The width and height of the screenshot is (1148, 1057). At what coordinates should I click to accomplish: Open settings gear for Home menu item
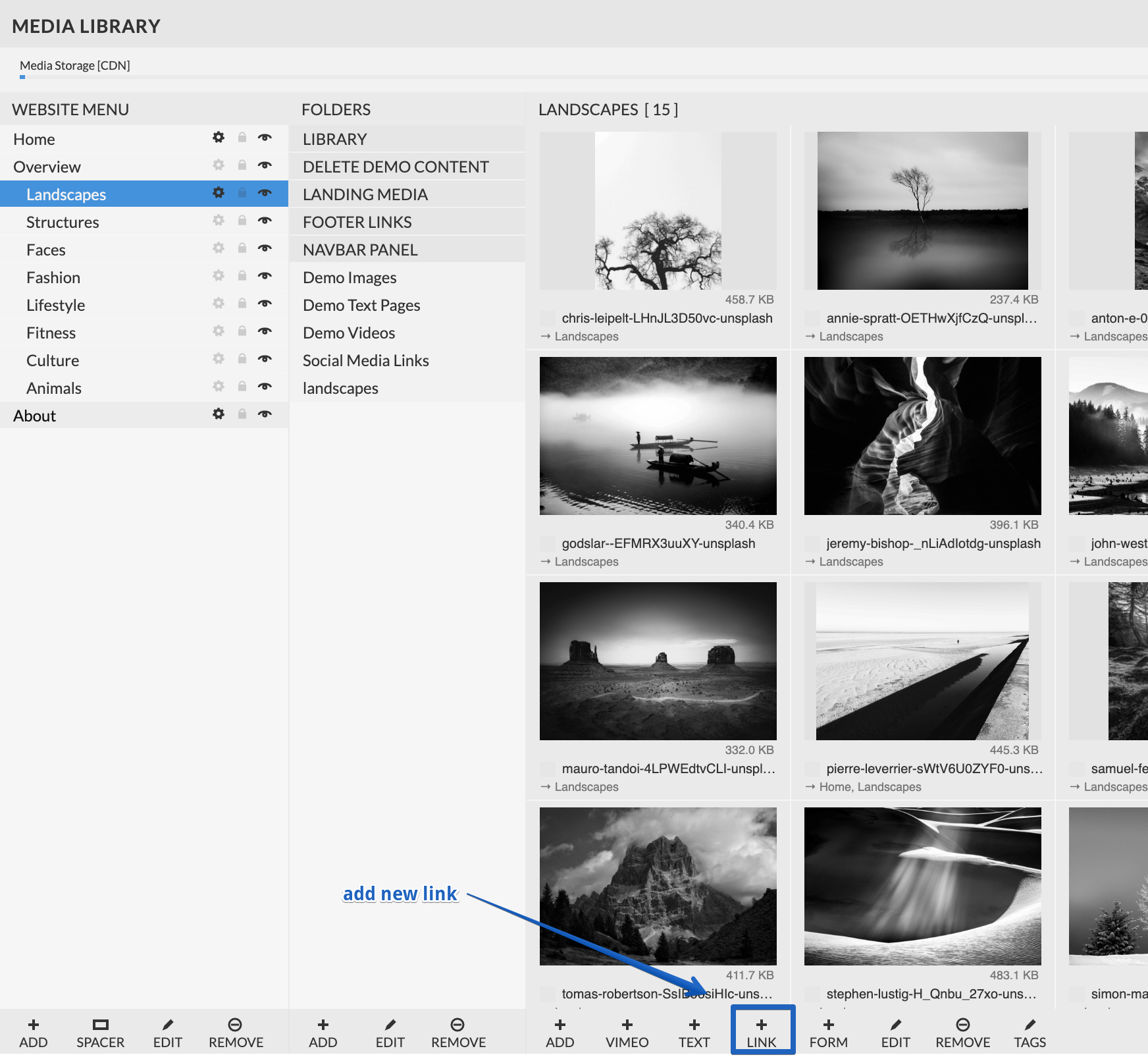pos(219,138)
